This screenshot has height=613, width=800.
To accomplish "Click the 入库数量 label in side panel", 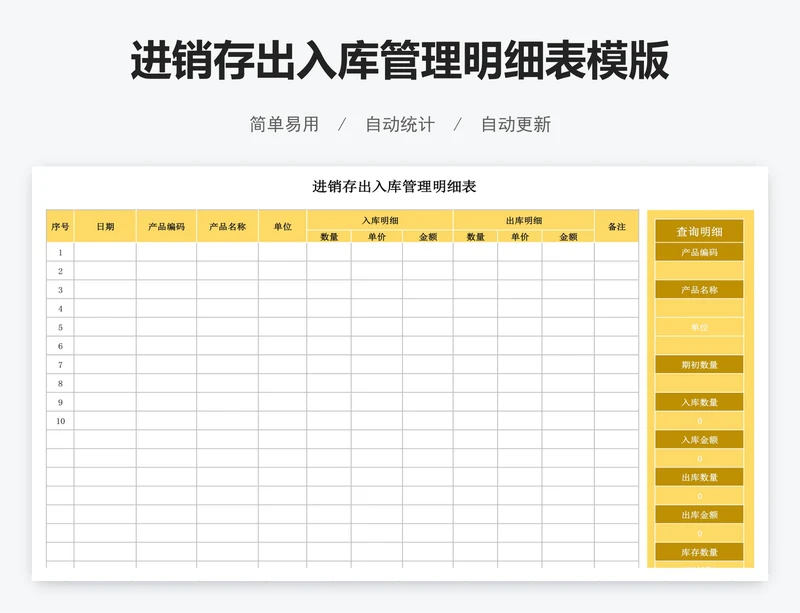I will pyautogui.click(x=699, y=402).
